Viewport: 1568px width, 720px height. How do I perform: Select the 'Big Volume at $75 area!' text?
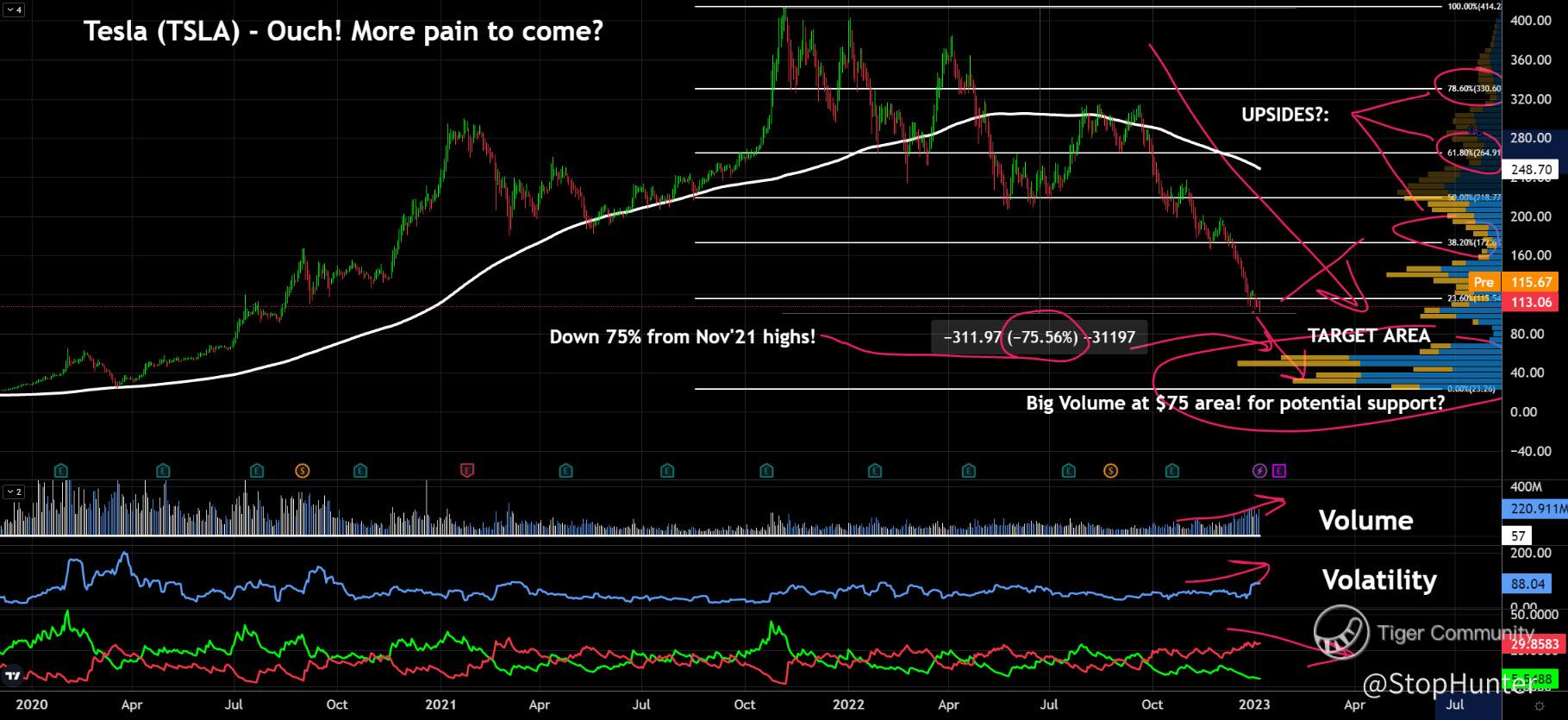[1235, 403]
